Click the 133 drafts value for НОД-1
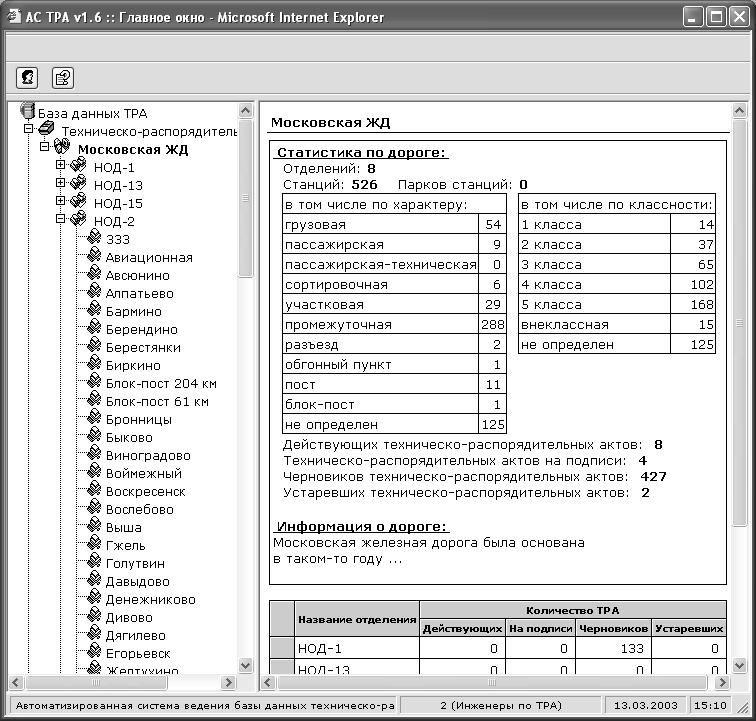756x721 pixels. coord(613,648)
